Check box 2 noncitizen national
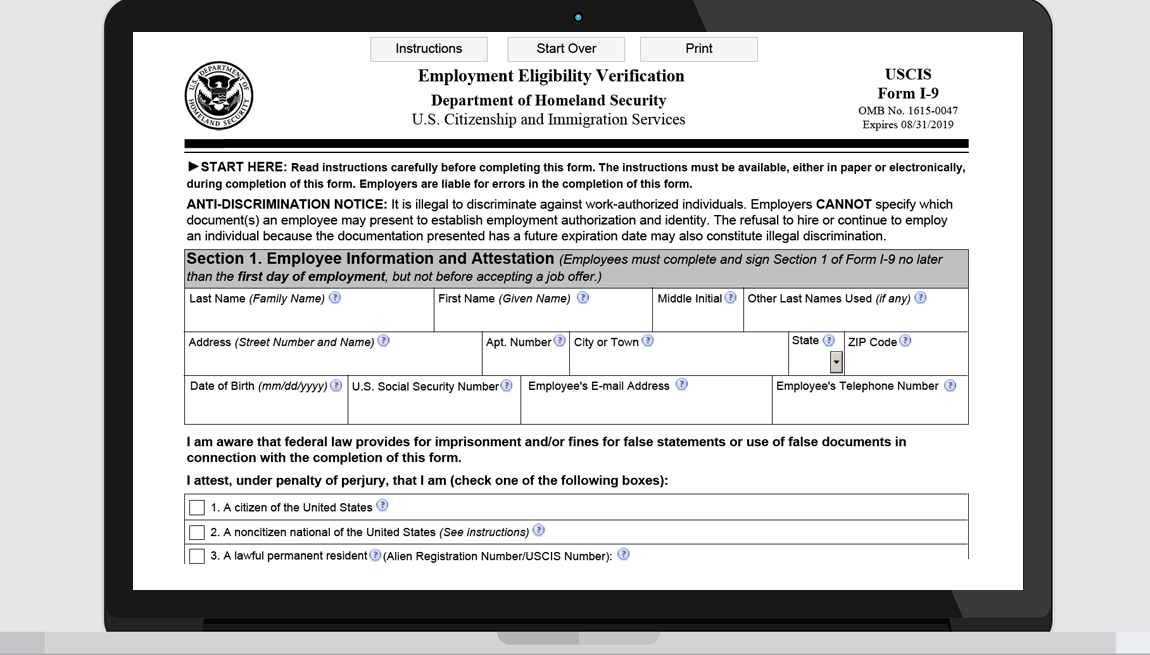 tap(197, 533)
